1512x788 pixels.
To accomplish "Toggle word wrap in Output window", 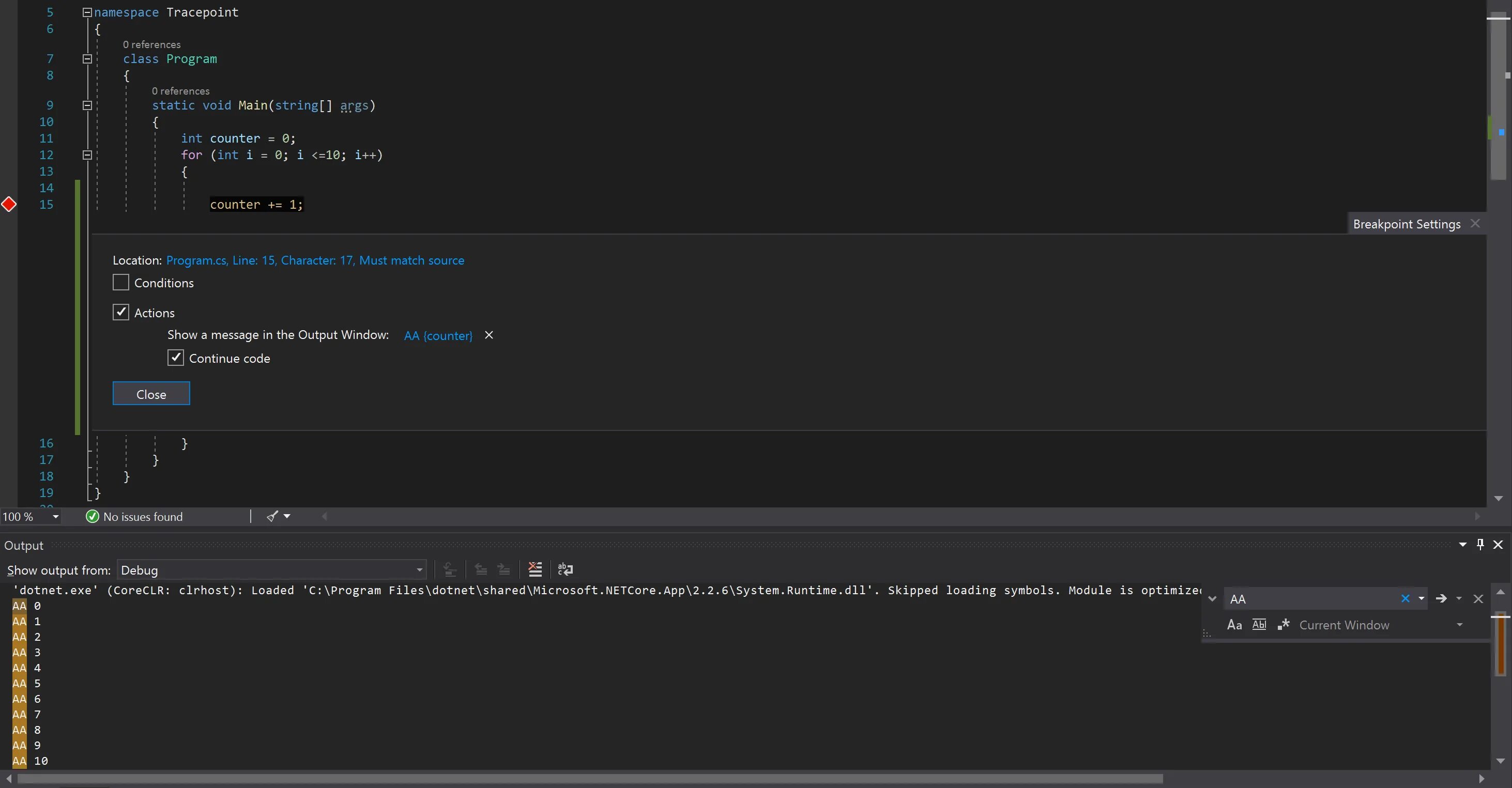I will [x=565, y=569].
